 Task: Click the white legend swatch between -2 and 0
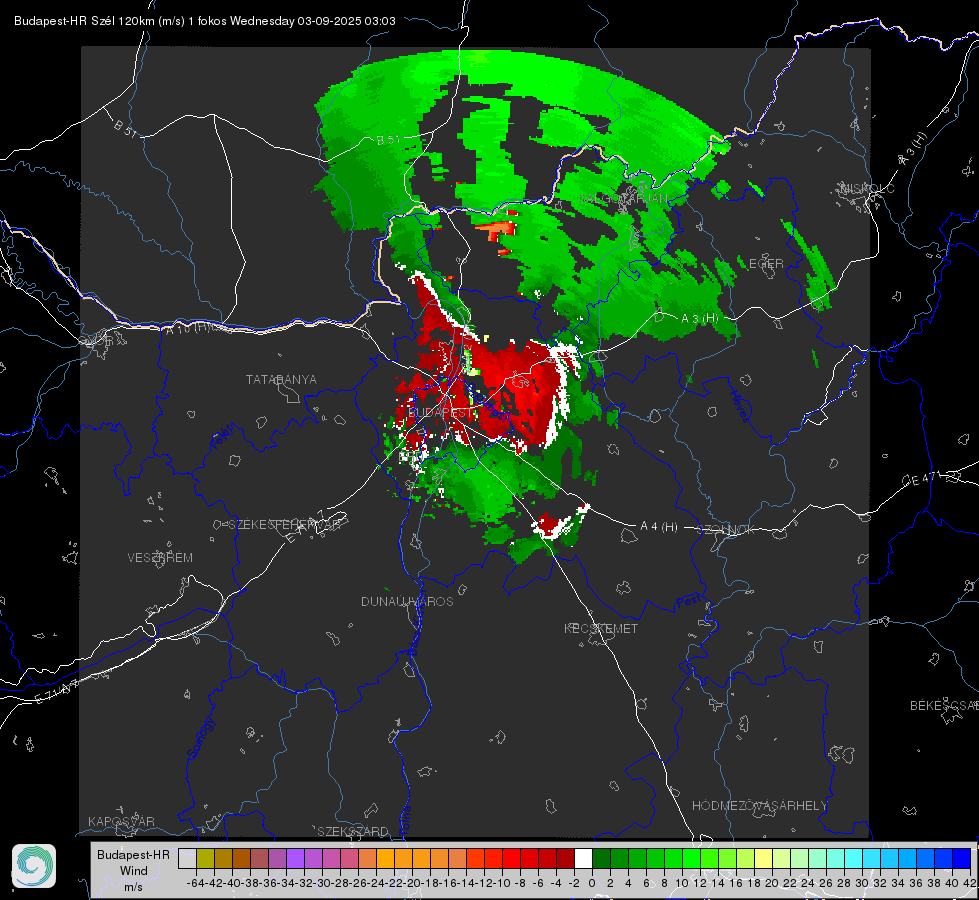(583, 858)
